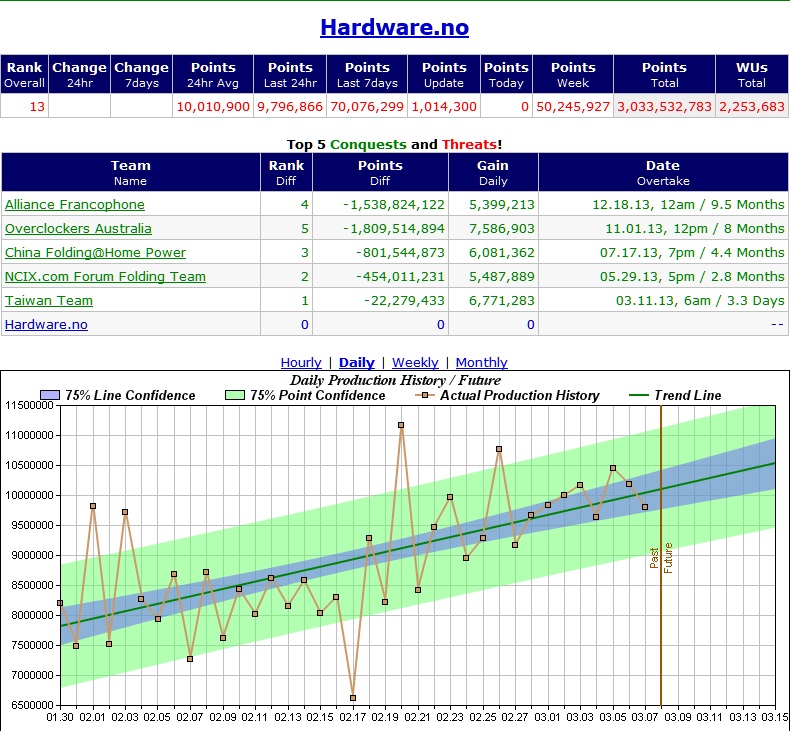This screenshot has height=731, width=790.
Task: Click the Date Overtake column header
Action: click(663, 172)
